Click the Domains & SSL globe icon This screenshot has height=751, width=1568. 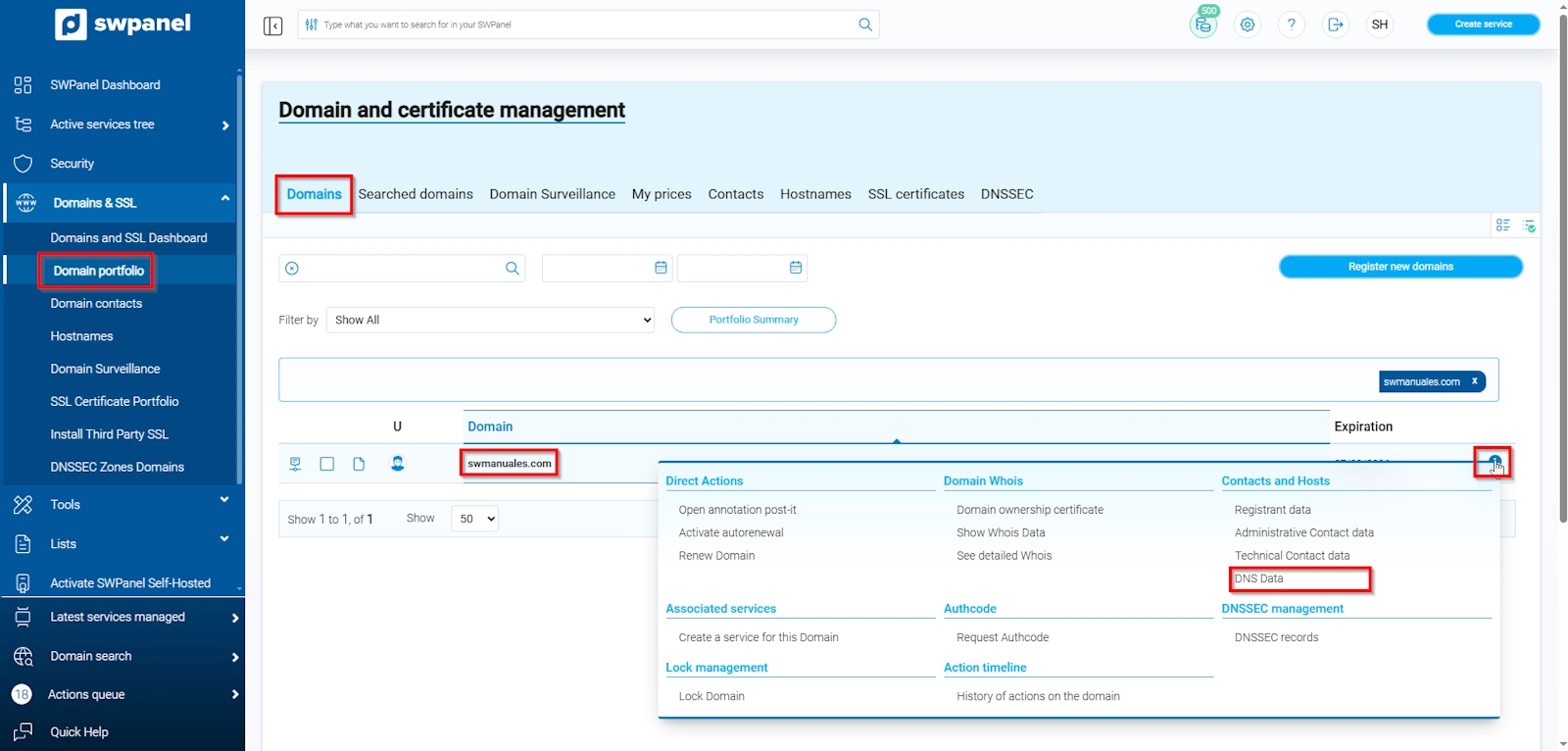coord(26,203)
